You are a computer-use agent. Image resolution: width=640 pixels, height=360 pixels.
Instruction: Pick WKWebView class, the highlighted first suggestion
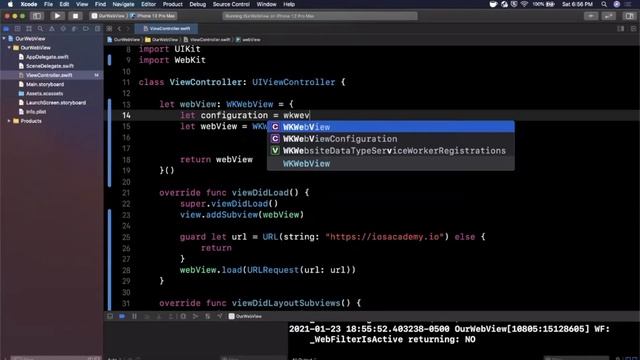point(391,127)
